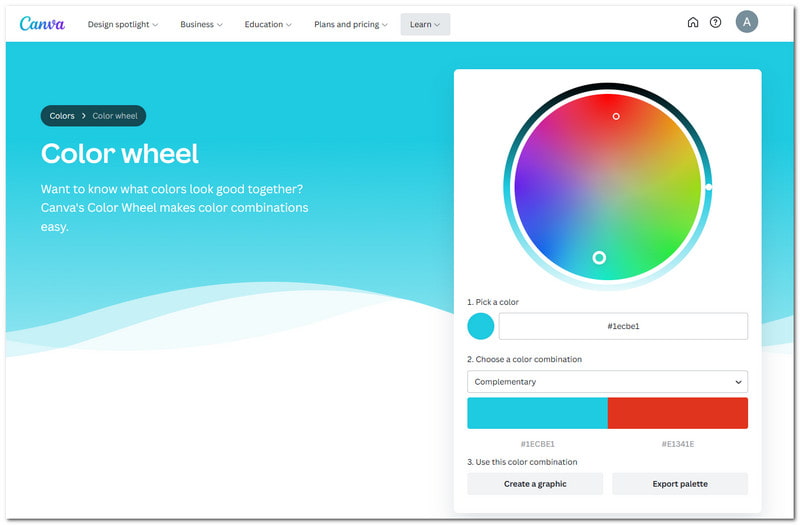Screen dimensions: 800x525
Task: Click the Color wheel heading
Action: 120,154
